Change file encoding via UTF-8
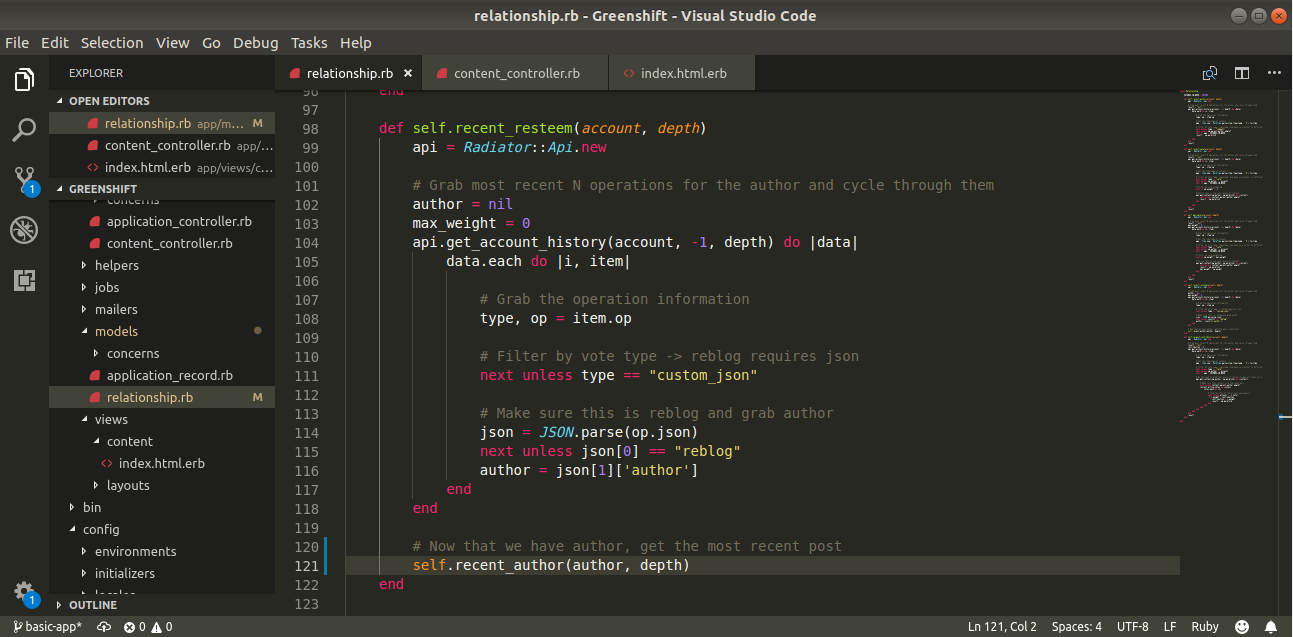The height and width of the screenshot is (637, 1293). tap(1132, 626)
